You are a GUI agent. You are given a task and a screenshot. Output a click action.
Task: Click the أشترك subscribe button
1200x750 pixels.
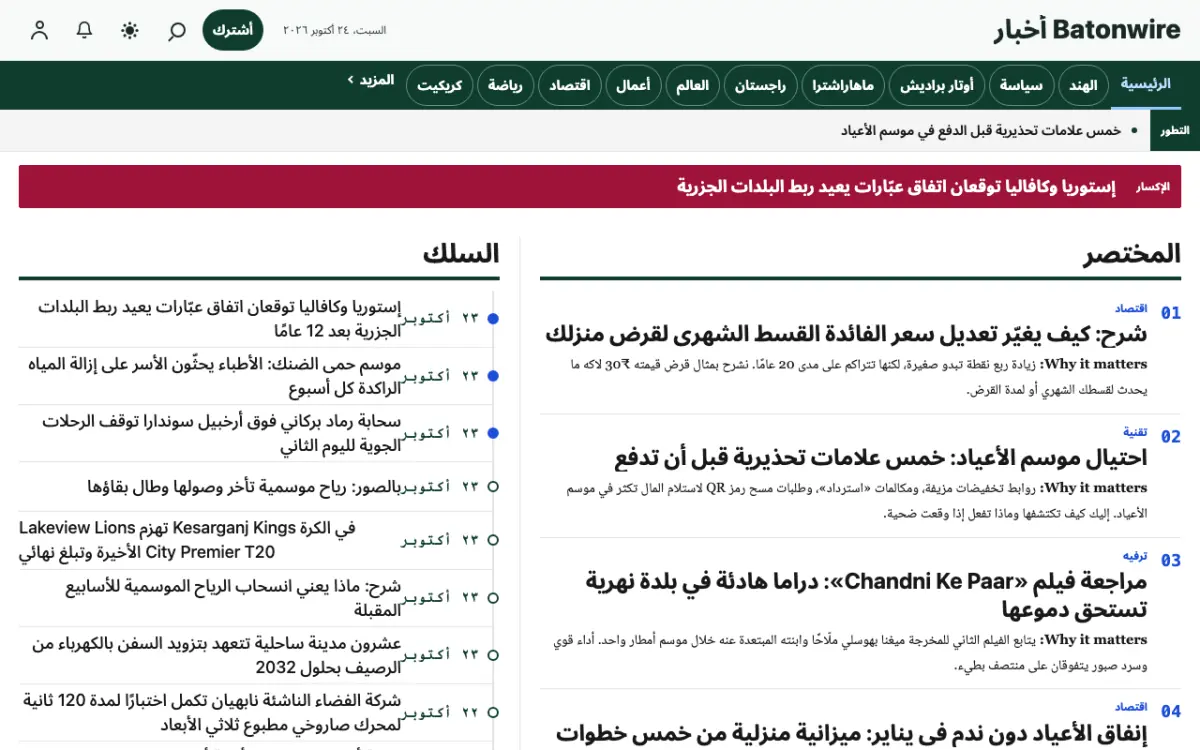point(233,30)
